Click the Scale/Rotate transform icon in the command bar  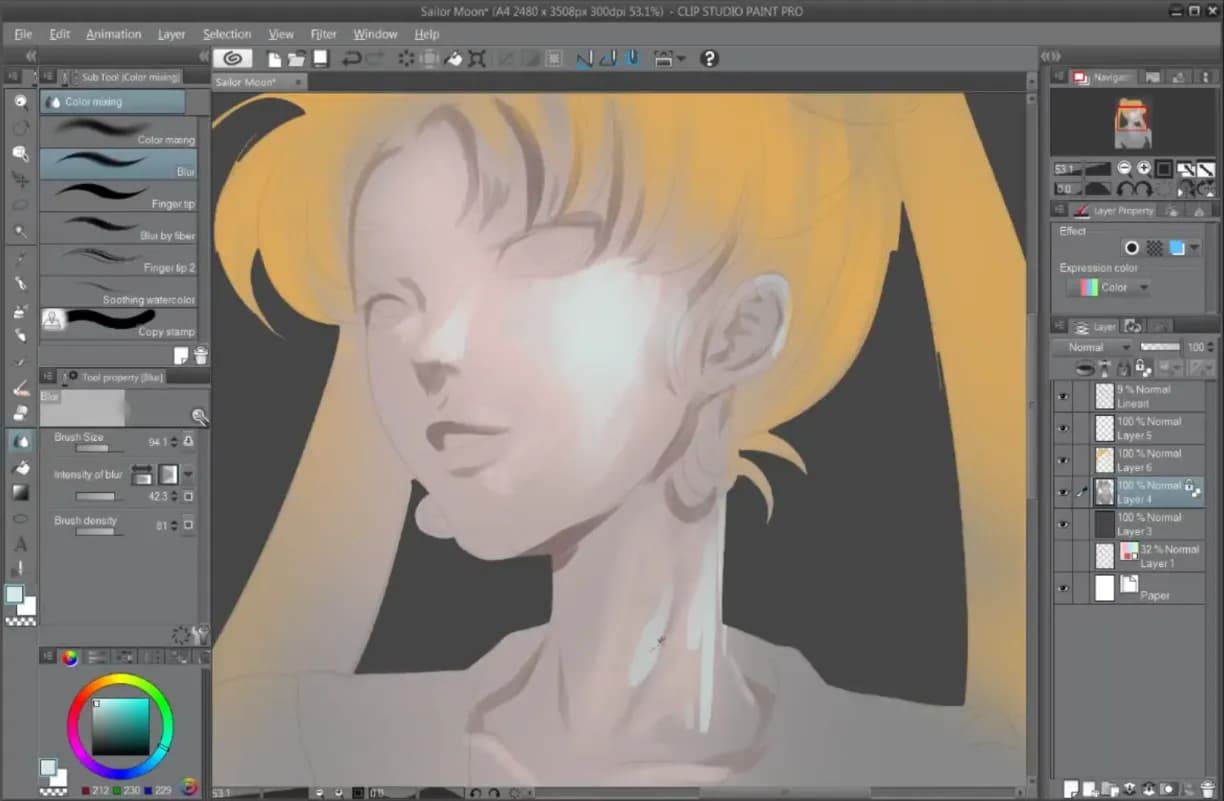(477, 59)
